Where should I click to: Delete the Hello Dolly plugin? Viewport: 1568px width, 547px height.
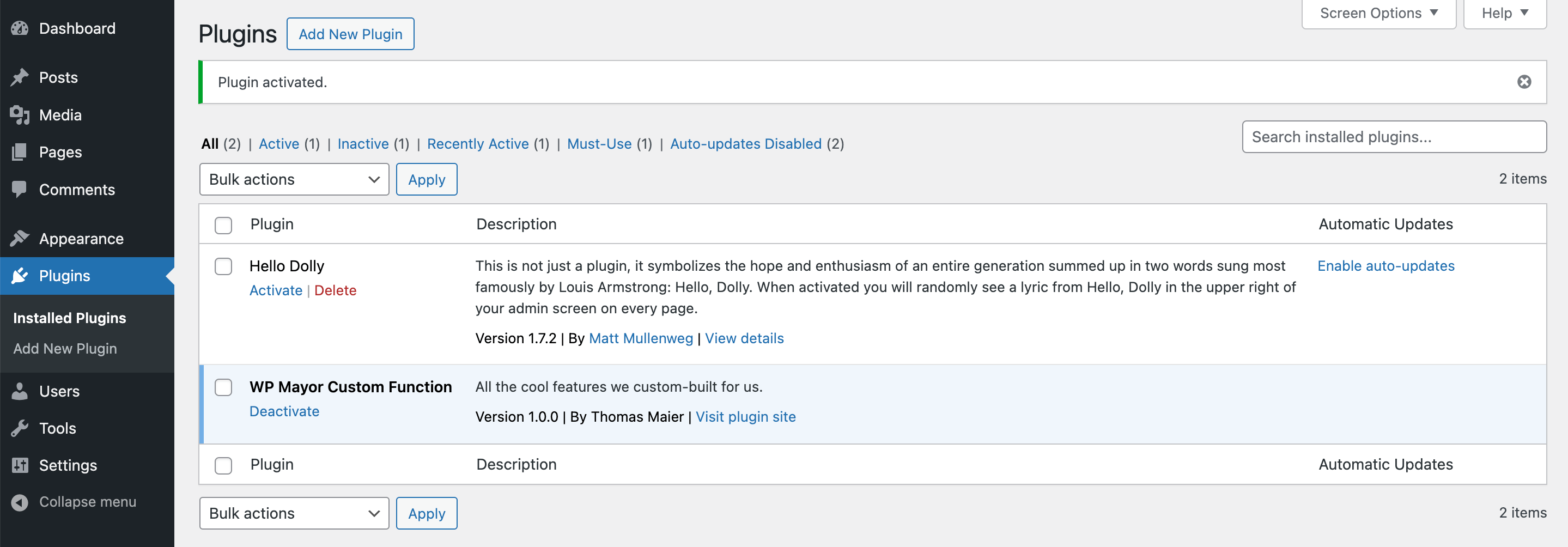[x=335, y=290]
